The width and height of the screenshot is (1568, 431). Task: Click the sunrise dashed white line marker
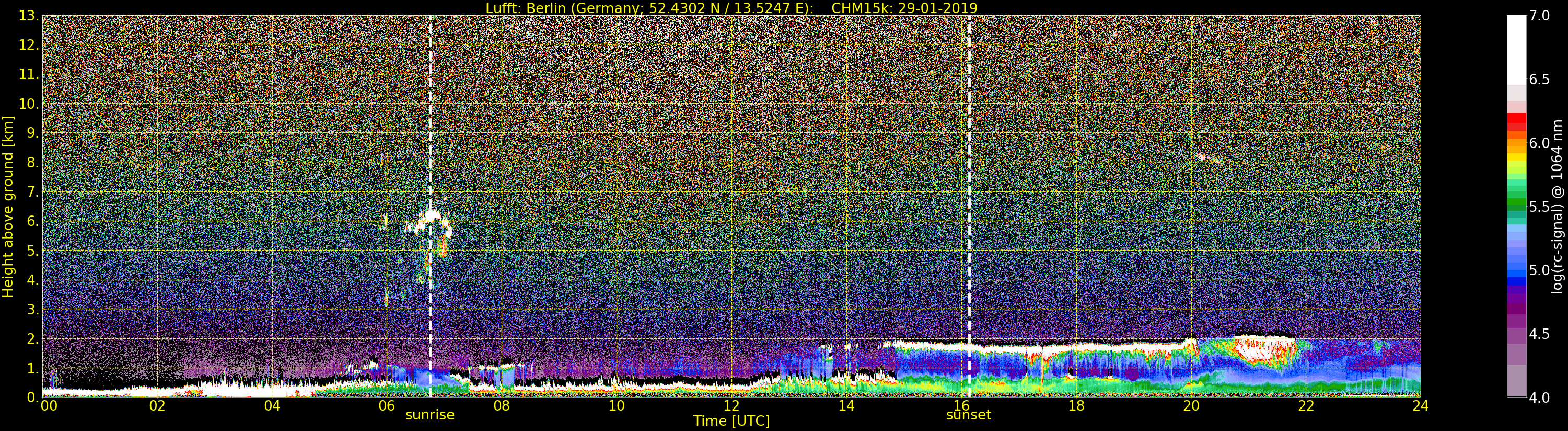tap(429, 206)
